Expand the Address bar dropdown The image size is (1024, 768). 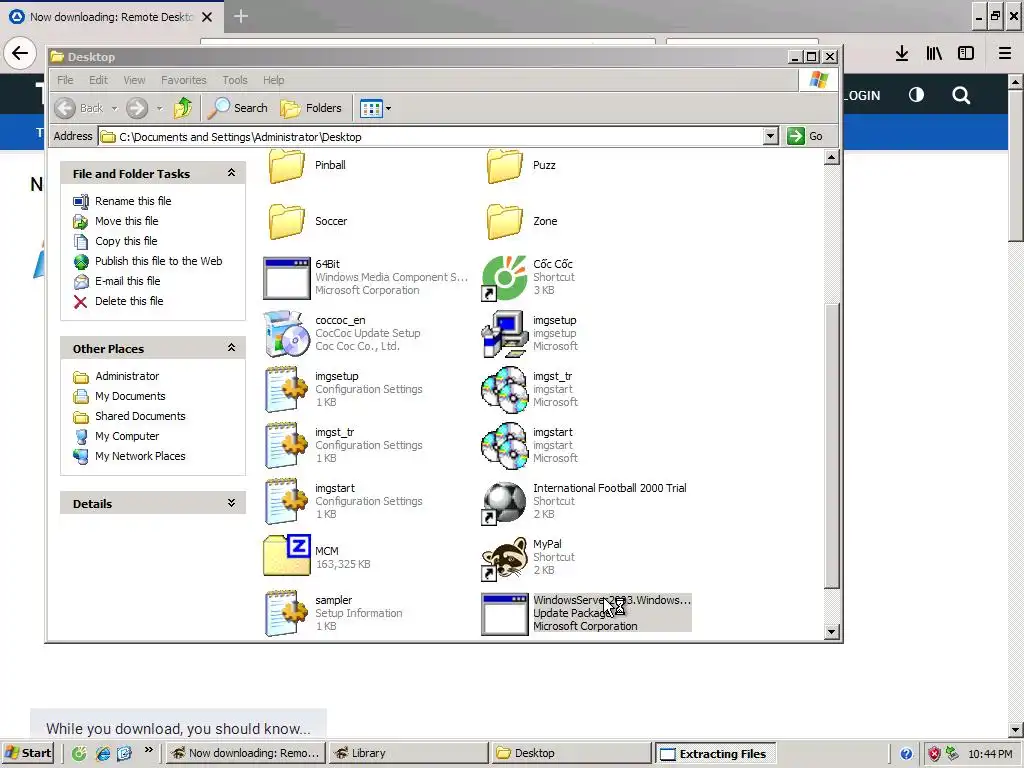pyautogui.click(x=771, y=136)
